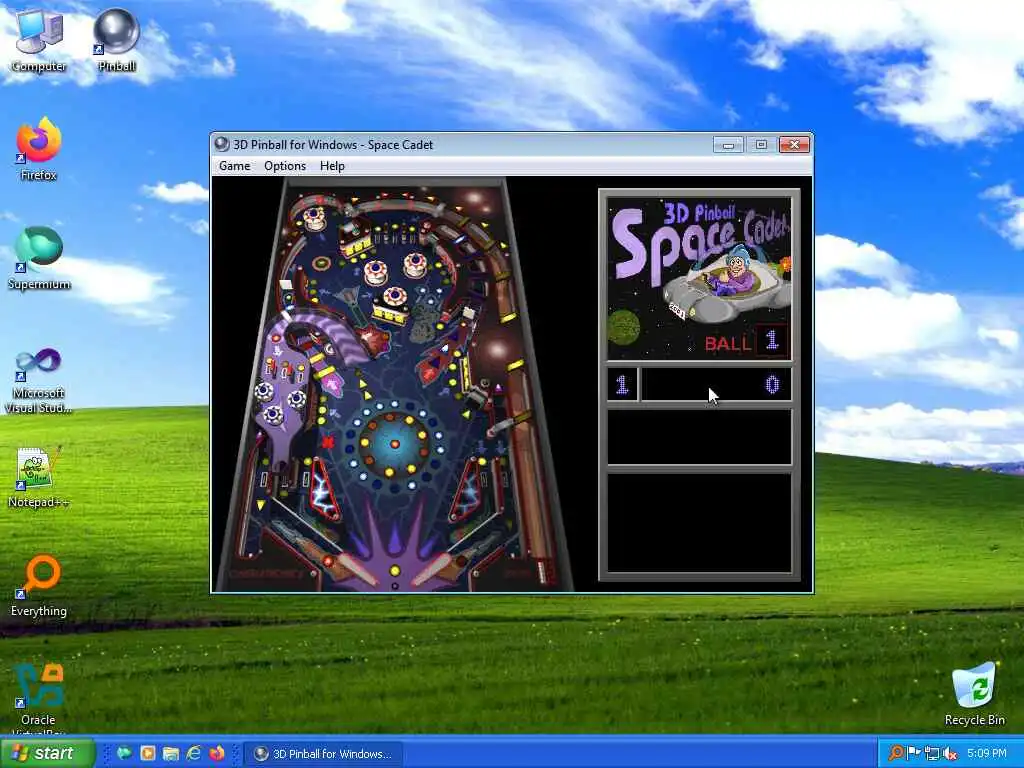The image size is (1024, 768).
Task: Close the 3D Pinball window
Action: 794,144
